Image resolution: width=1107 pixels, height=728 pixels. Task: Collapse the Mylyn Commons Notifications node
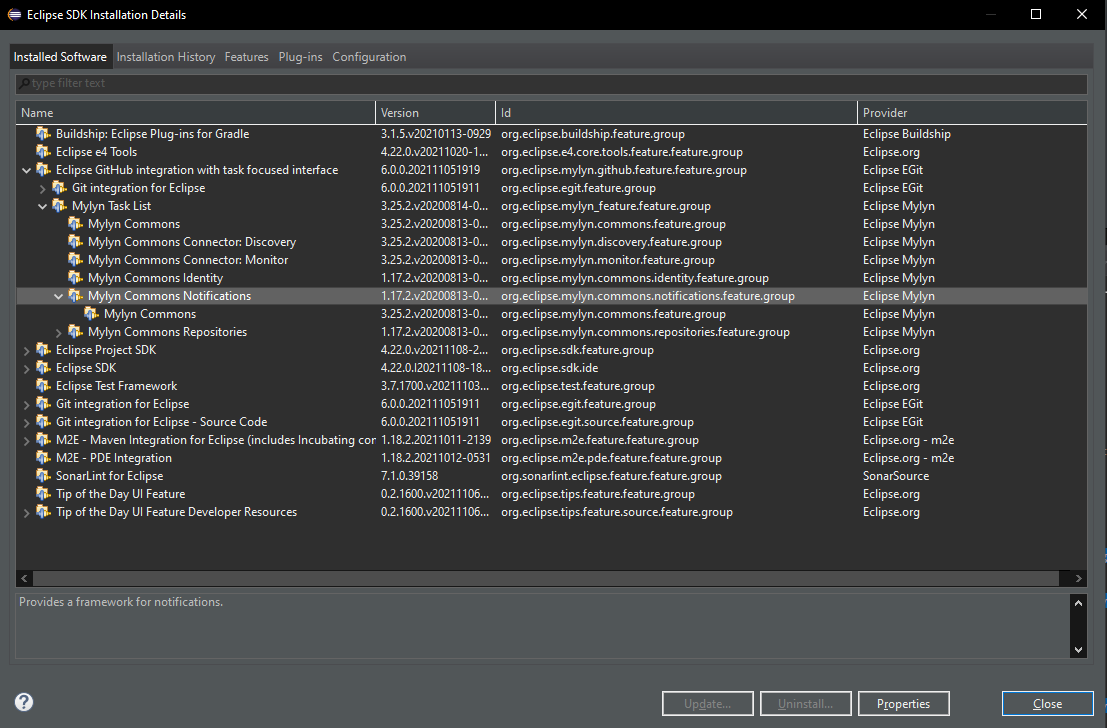tap(59, 297)
